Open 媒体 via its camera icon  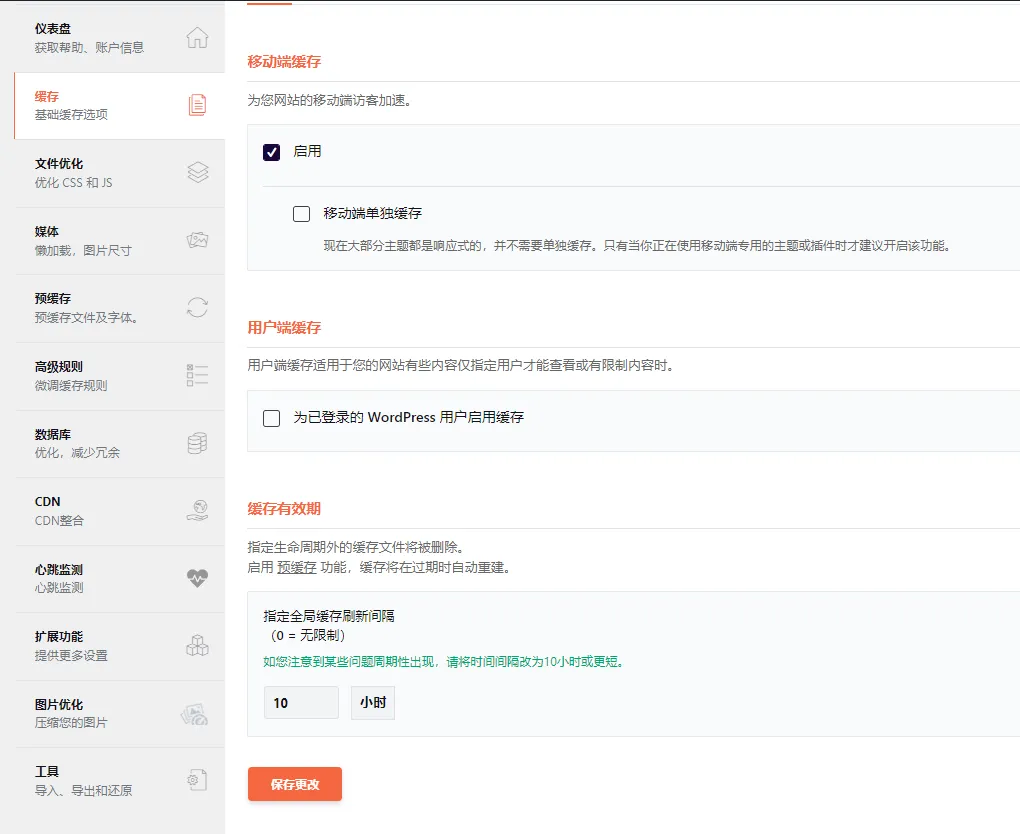(x=198, y=240)
